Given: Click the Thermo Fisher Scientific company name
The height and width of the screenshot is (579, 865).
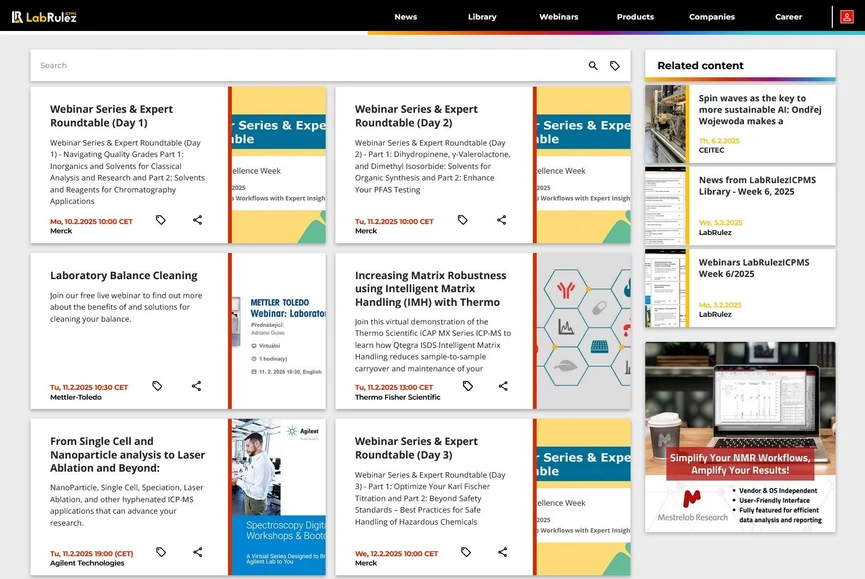Looking at the screenshot, I should (x=397, y=397).
